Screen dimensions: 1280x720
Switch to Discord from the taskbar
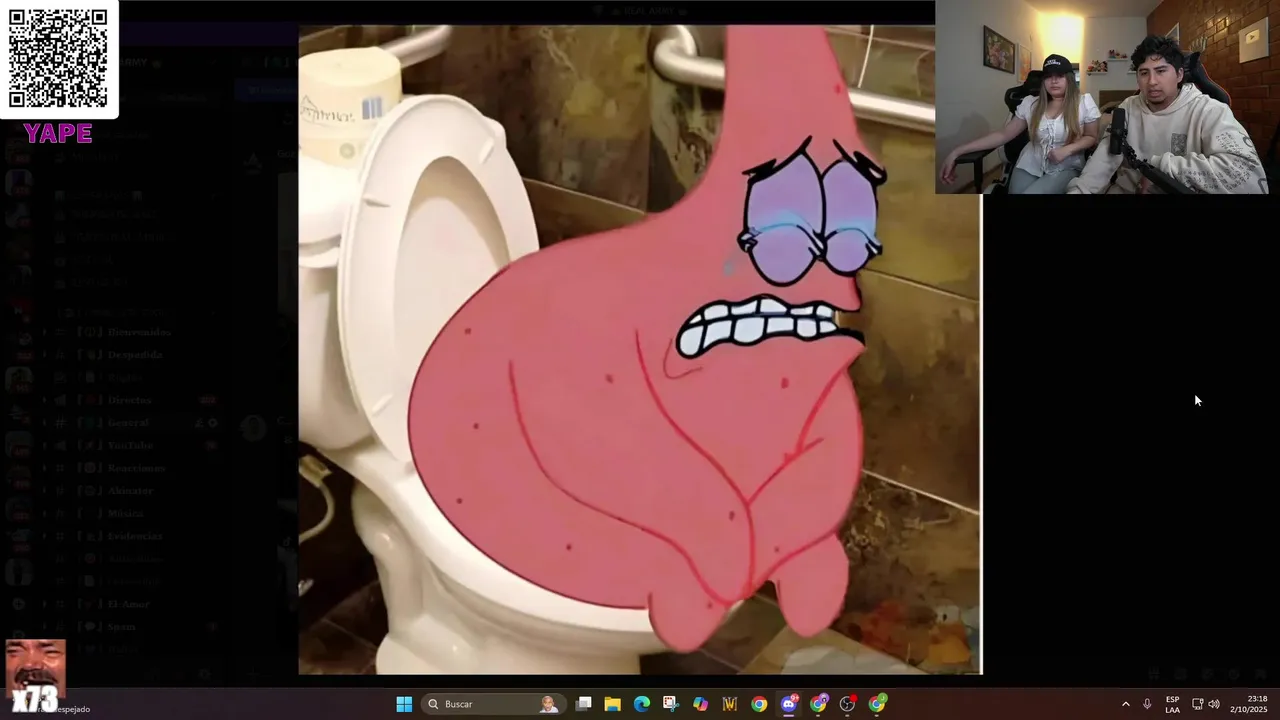click(x=789, y=704)
